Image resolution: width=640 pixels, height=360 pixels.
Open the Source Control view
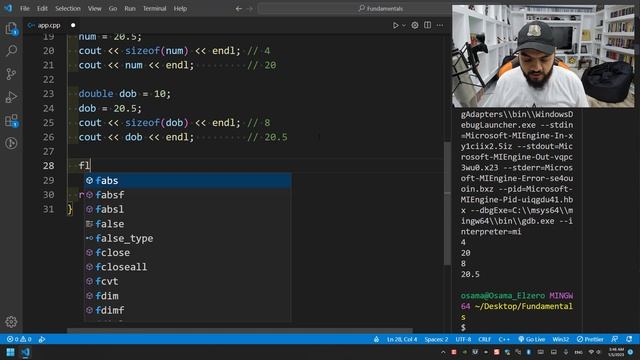tap(11, 74)
